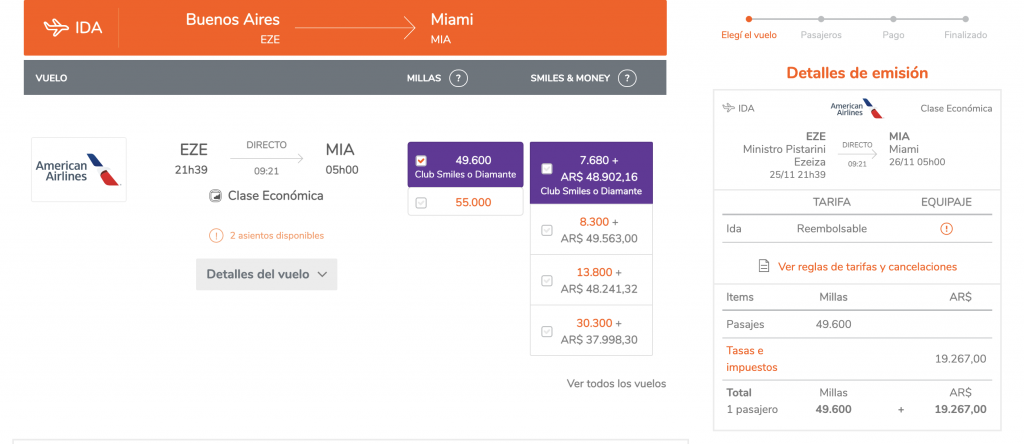
Task: Click 'Clase Económica' label in Detalles panel
Action: pos(956,108)
